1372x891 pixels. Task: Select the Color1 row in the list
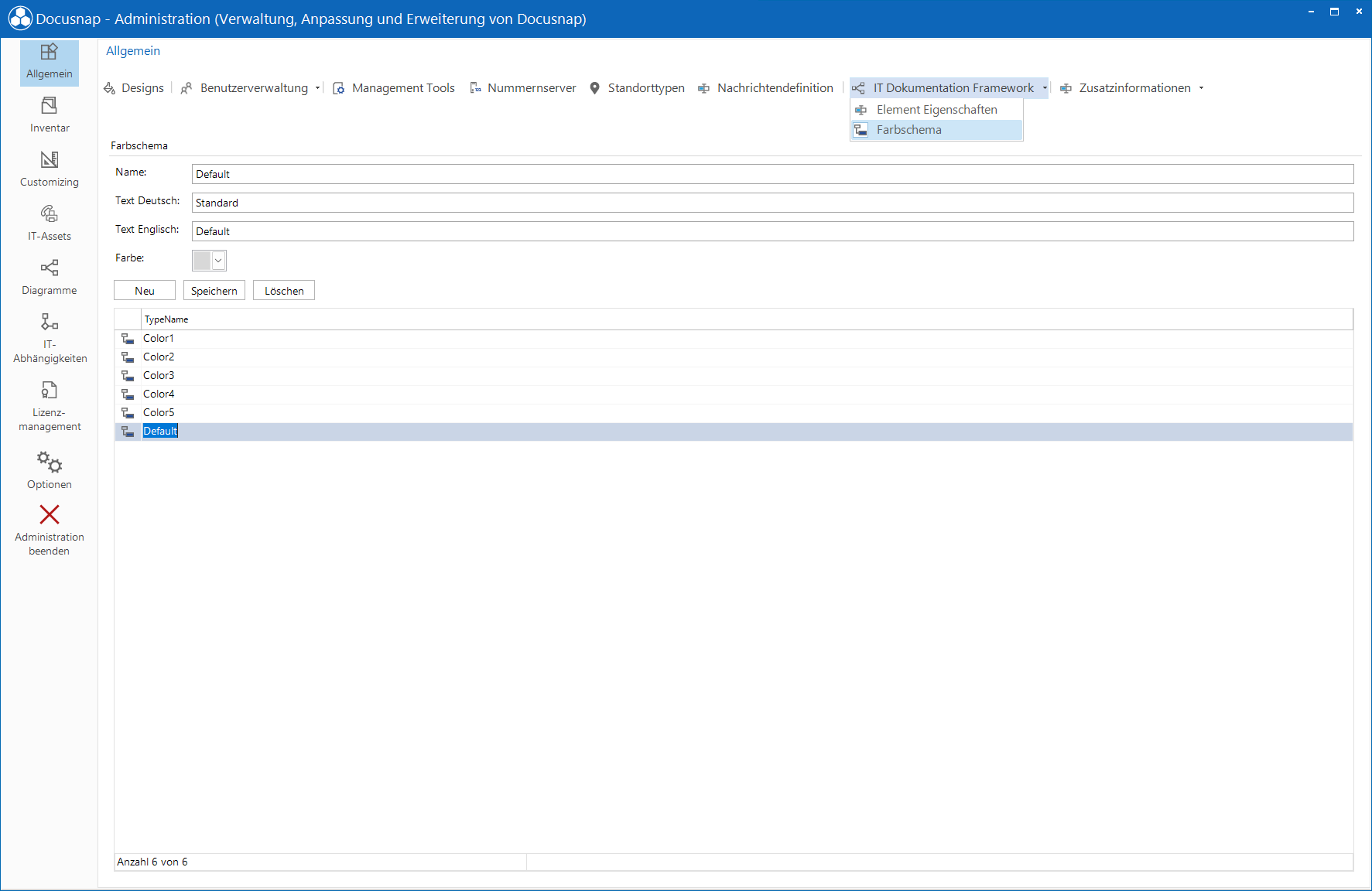[x=734, y=339]
